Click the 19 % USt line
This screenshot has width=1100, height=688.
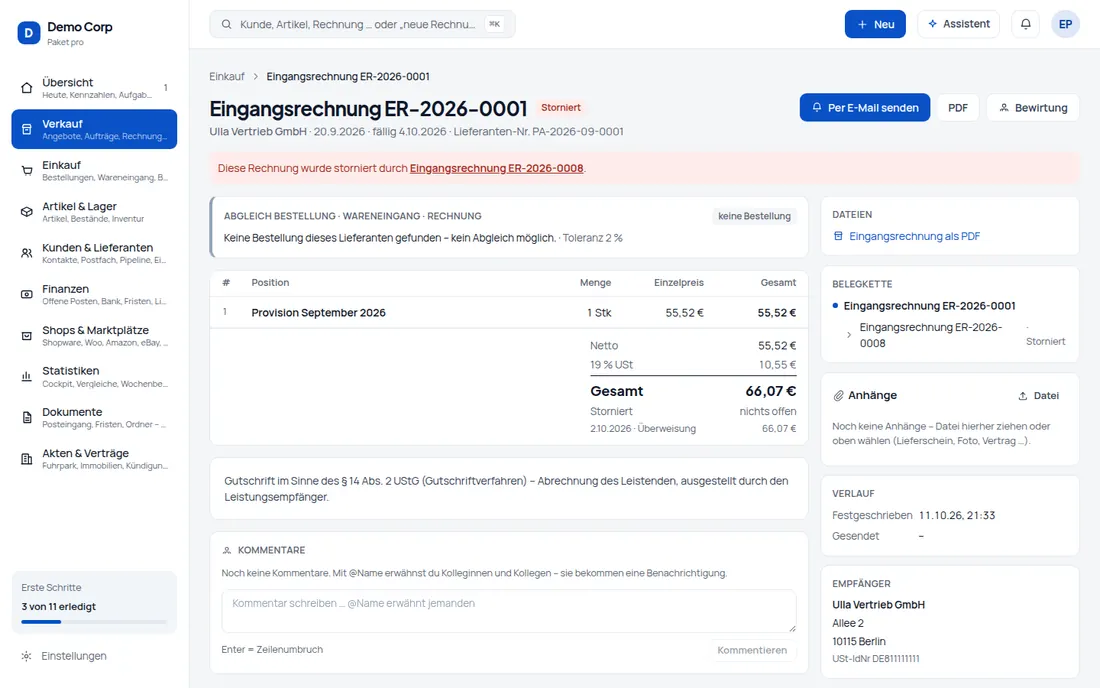(693, 365)
